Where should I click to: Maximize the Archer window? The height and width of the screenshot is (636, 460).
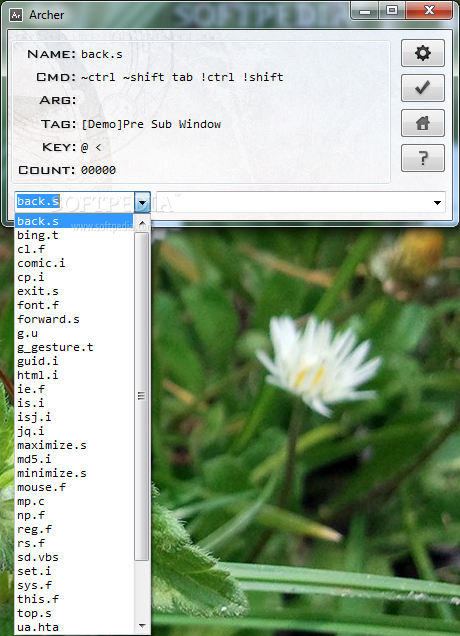click(392, 11)
